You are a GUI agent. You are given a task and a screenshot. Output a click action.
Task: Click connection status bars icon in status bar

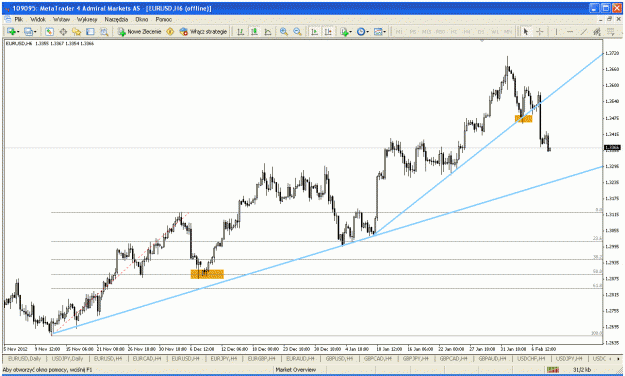coord(553,370)
